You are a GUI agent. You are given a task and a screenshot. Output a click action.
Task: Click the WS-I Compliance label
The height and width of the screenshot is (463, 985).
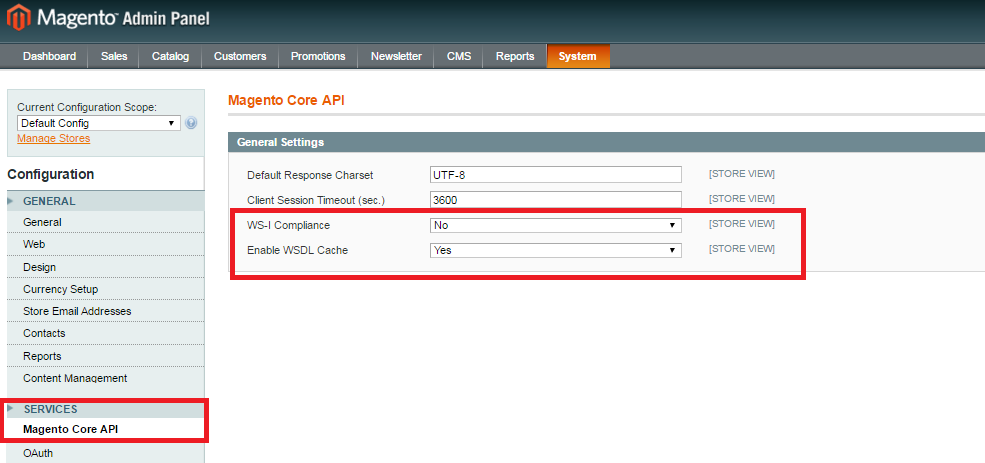click(x=288, y=225)
